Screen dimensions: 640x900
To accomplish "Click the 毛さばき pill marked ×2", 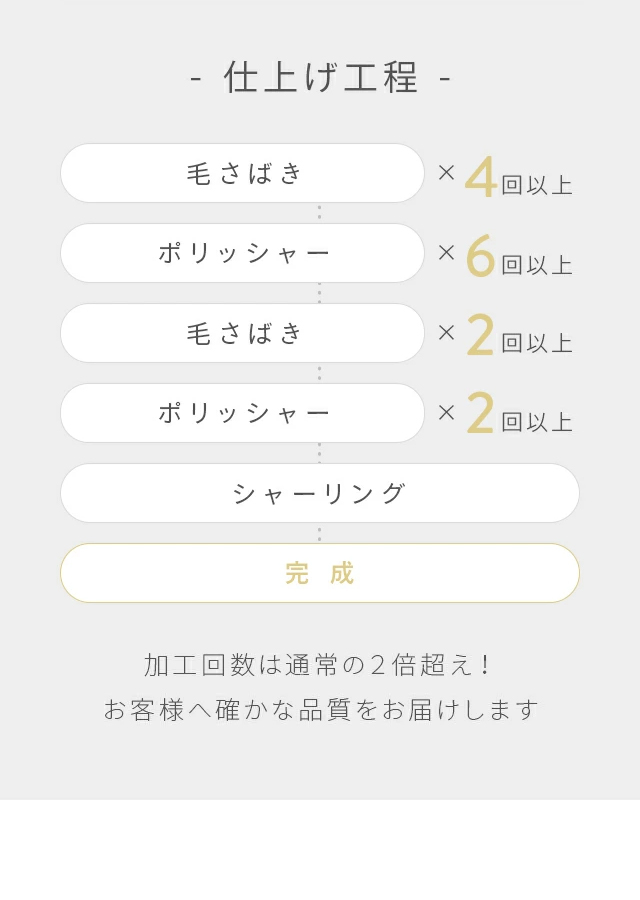I will click(242, 333).
